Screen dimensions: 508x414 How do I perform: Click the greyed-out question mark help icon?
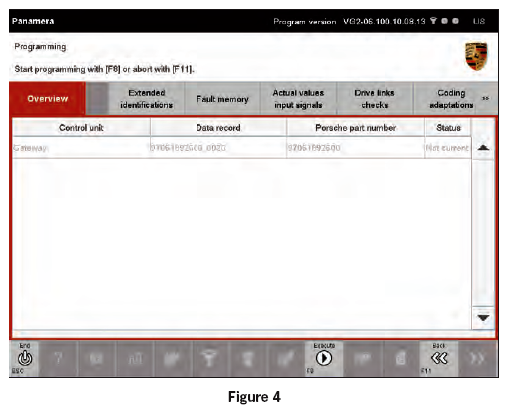(x=58, y=359)
